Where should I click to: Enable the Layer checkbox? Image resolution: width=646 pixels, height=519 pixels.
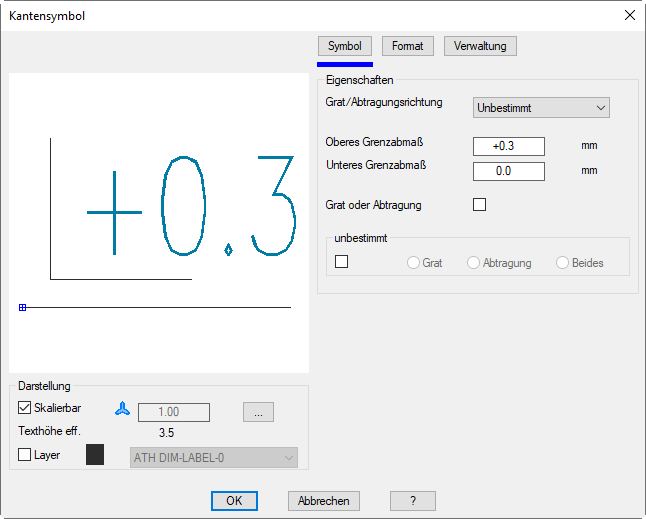click(25, 454)
